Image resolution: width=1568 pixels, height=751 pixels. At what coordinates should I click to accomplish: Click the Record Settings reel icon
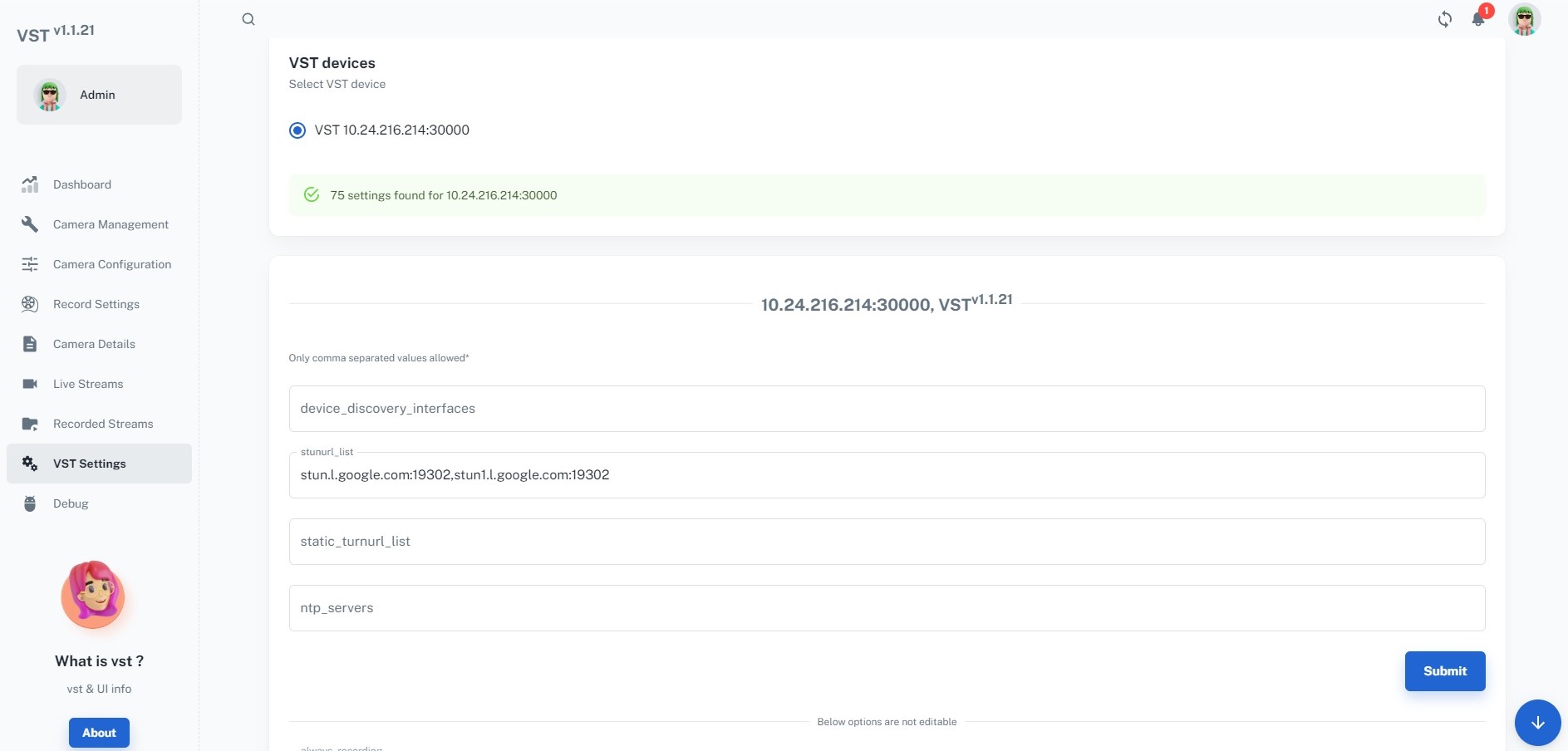click(x=30, y=304)
